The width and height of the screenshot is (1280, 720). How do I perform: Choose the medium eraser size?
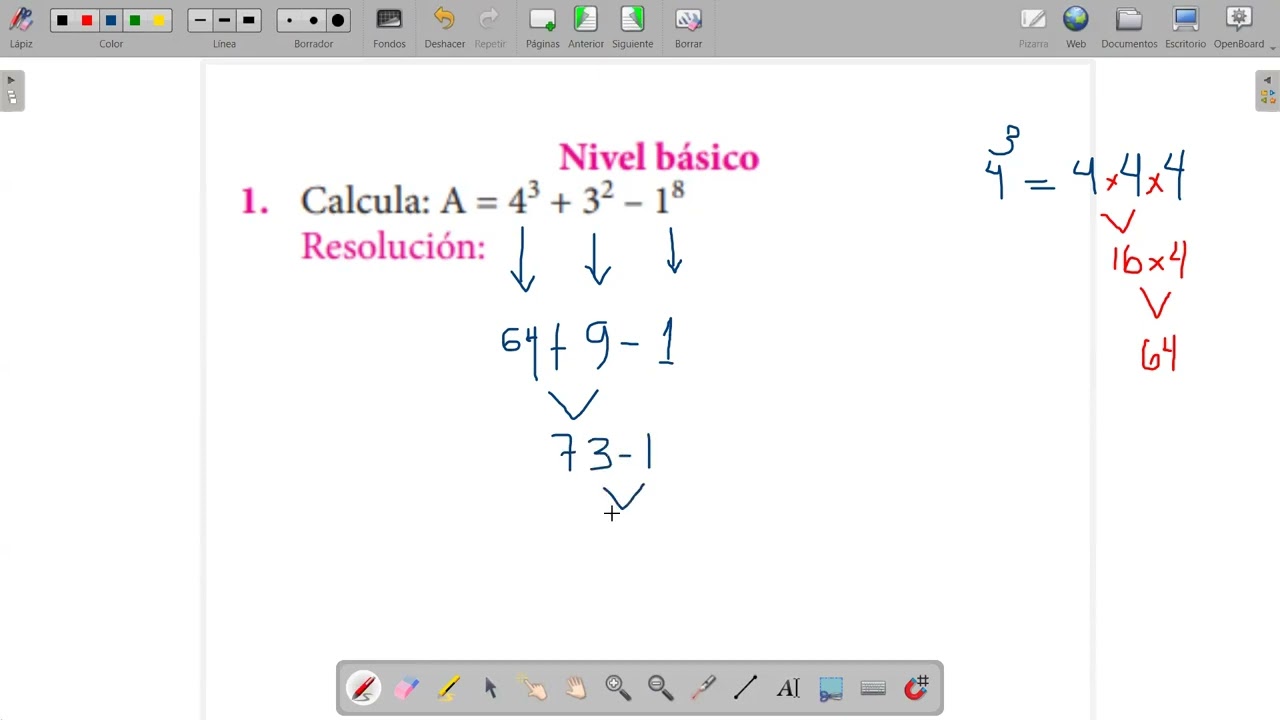tap(314, 20)
